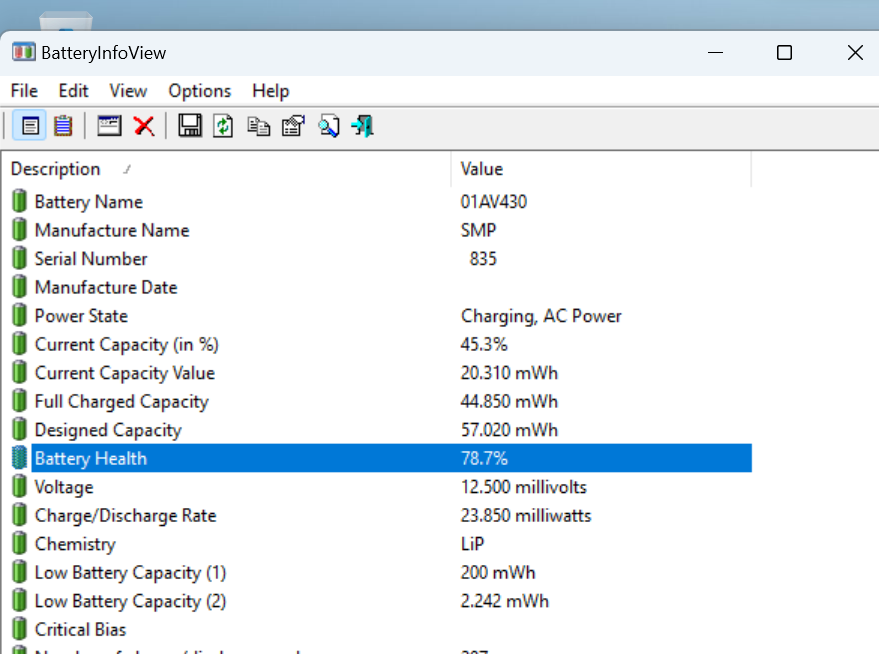
Task: Select the Critical Bias row label
Action: [x=80, y=629]
